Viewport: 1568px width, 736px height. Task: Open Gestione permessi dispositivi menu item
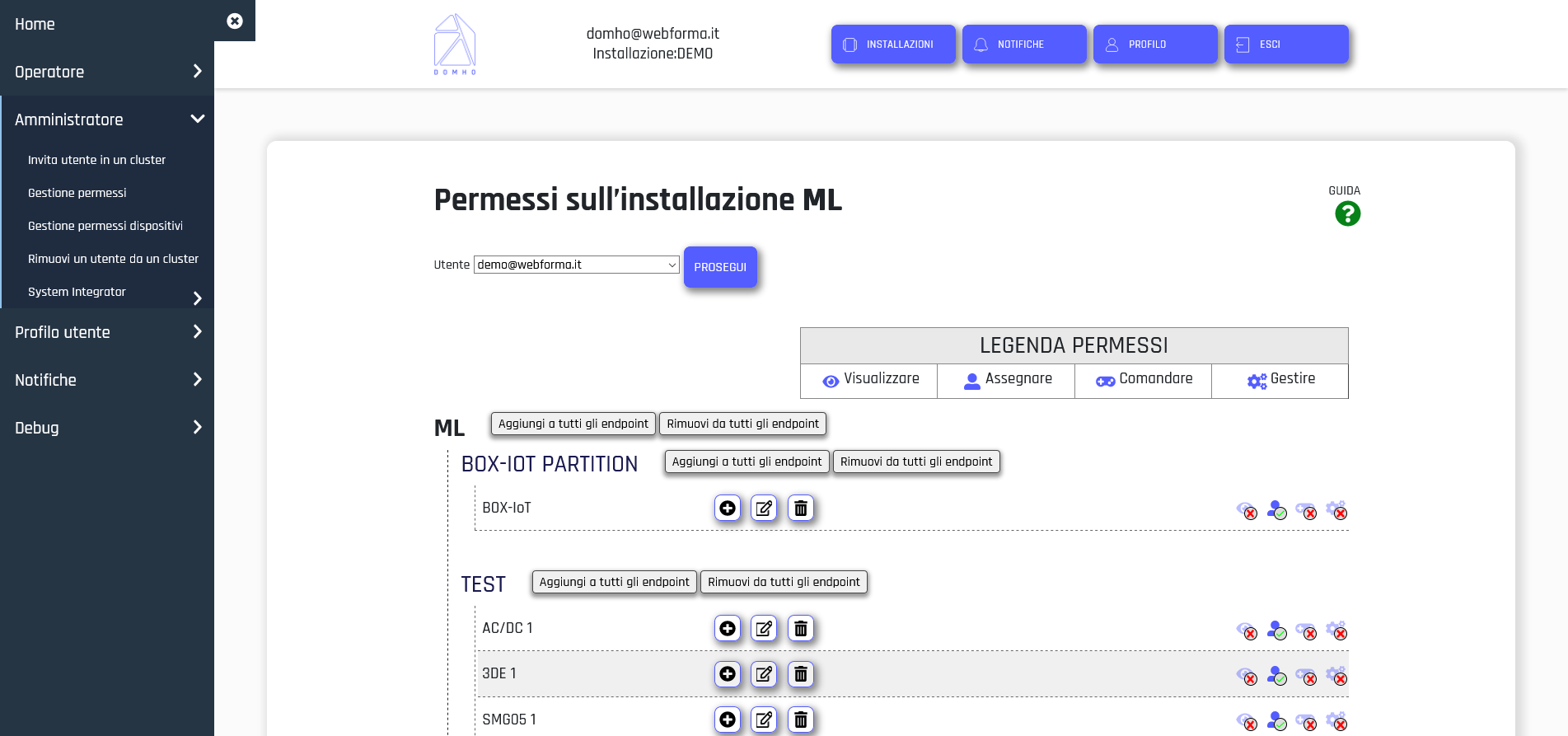105,226
